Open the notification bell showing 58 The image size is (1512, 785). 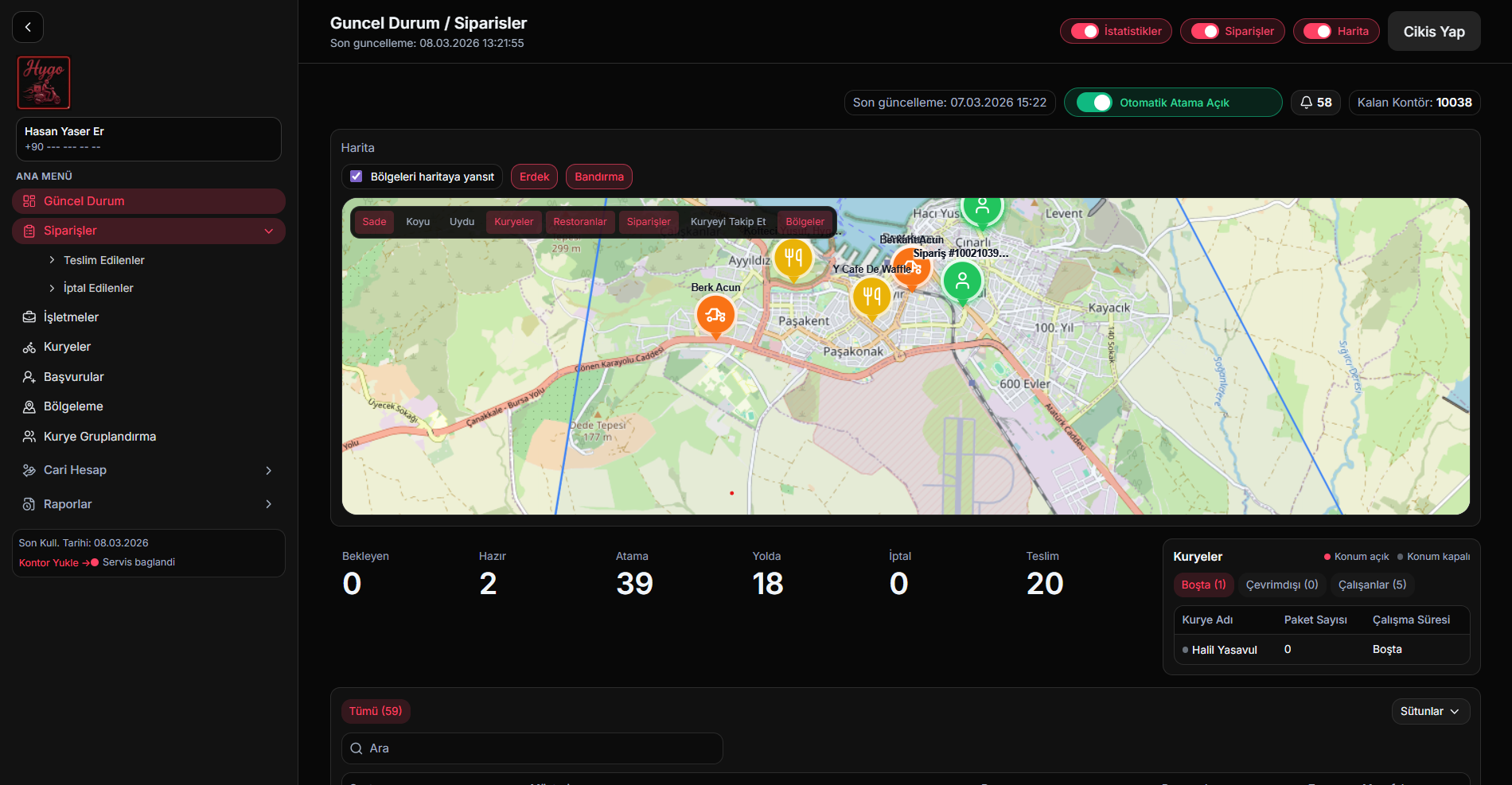tap(1315, 103)
